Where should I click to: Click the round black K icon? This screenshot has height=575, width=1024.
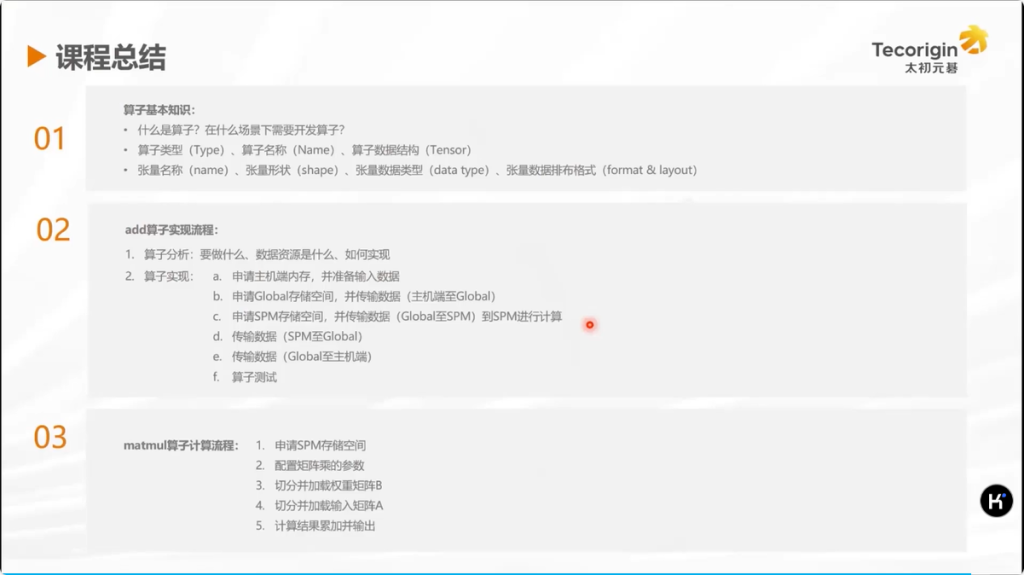(996, 501)
